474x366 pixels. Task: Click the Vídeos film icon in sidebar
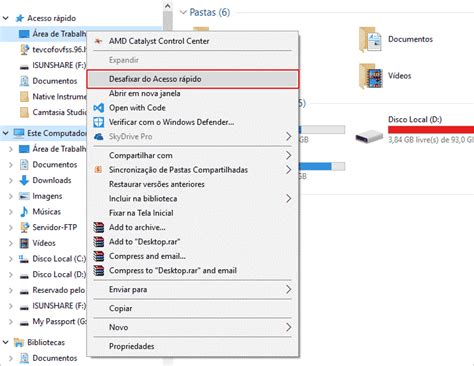coord(24,243)
